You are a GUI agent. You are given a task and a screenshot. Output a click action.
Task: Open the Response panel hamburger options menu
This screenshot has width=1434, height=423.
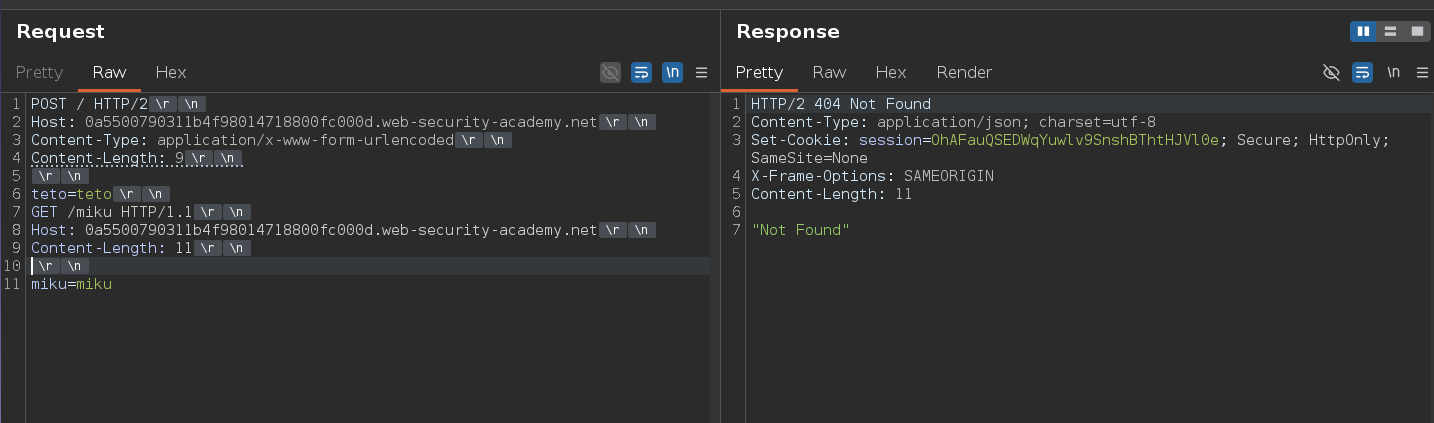[x=1421, y=72]
